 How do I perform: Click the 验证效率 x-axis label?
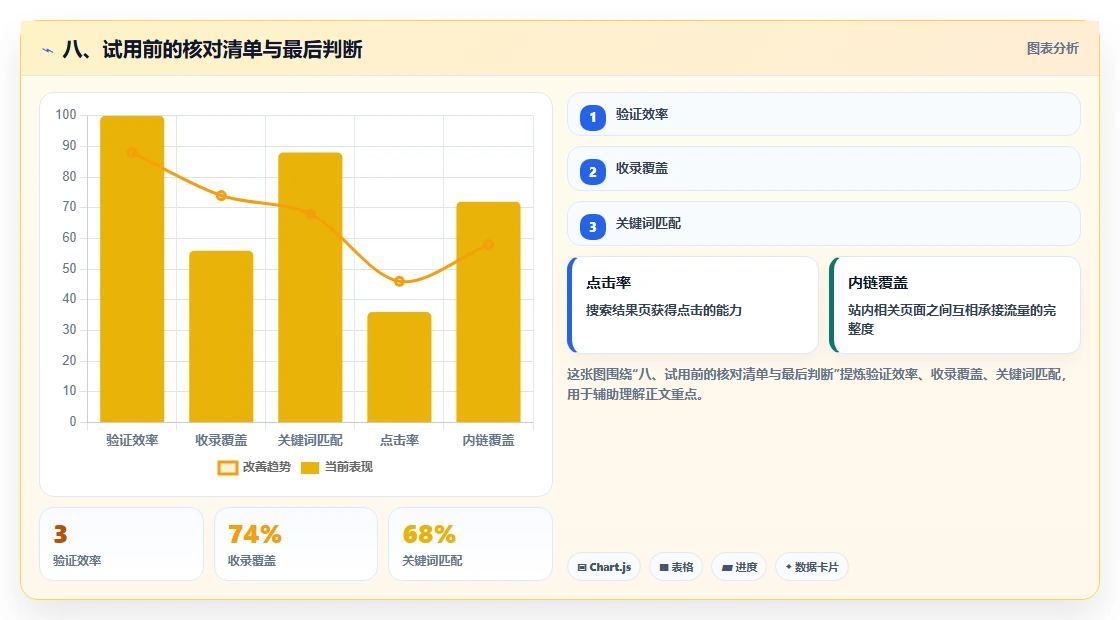pos(132,441)
